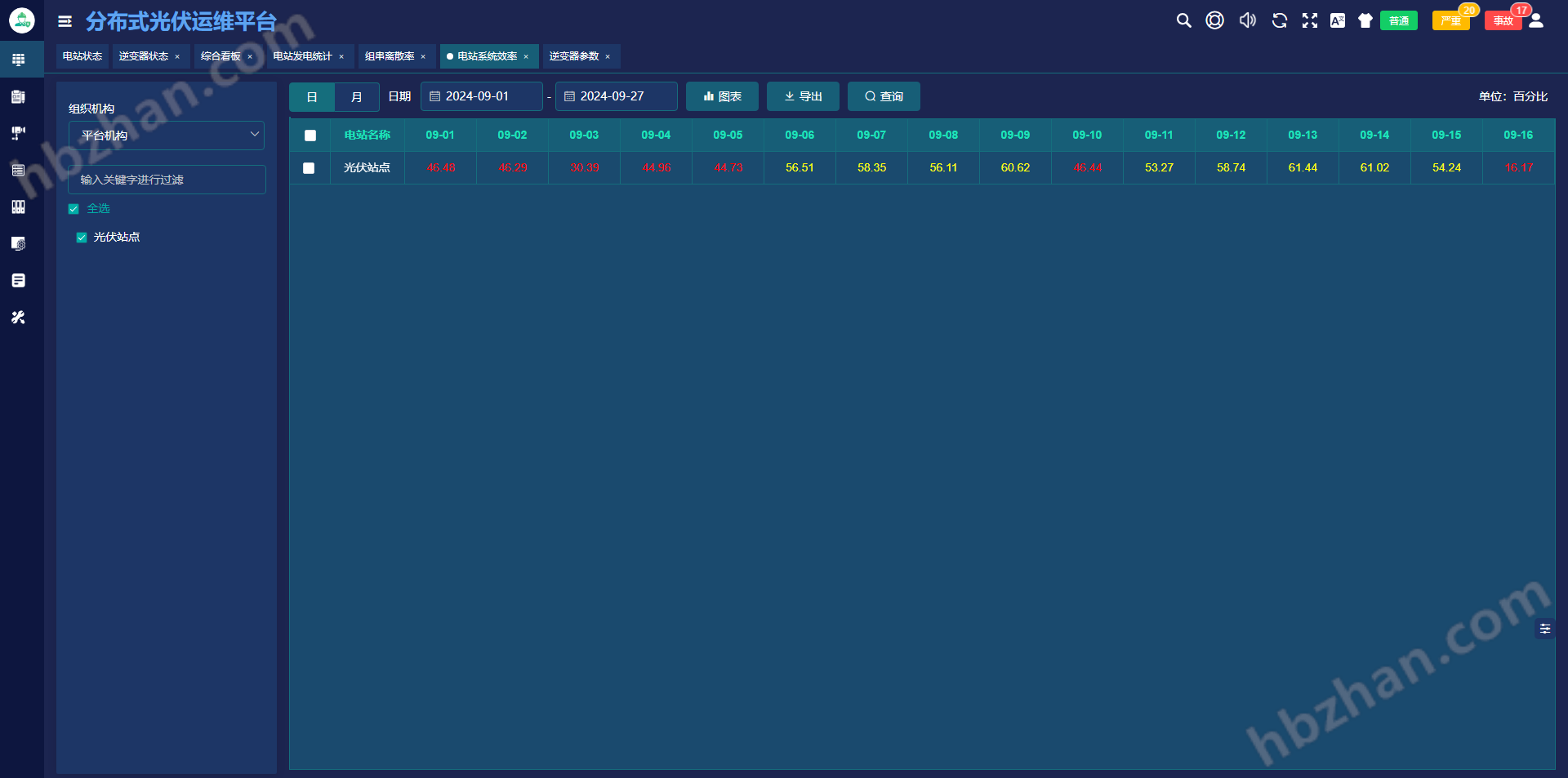Click the 导出 export button
This screenshot has height=778, width=1568.
point(803,96)
